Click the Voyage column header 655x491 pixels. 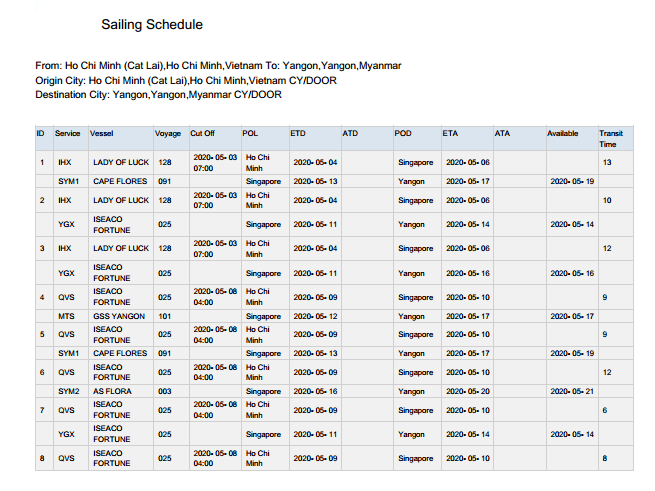pos(168,133)
